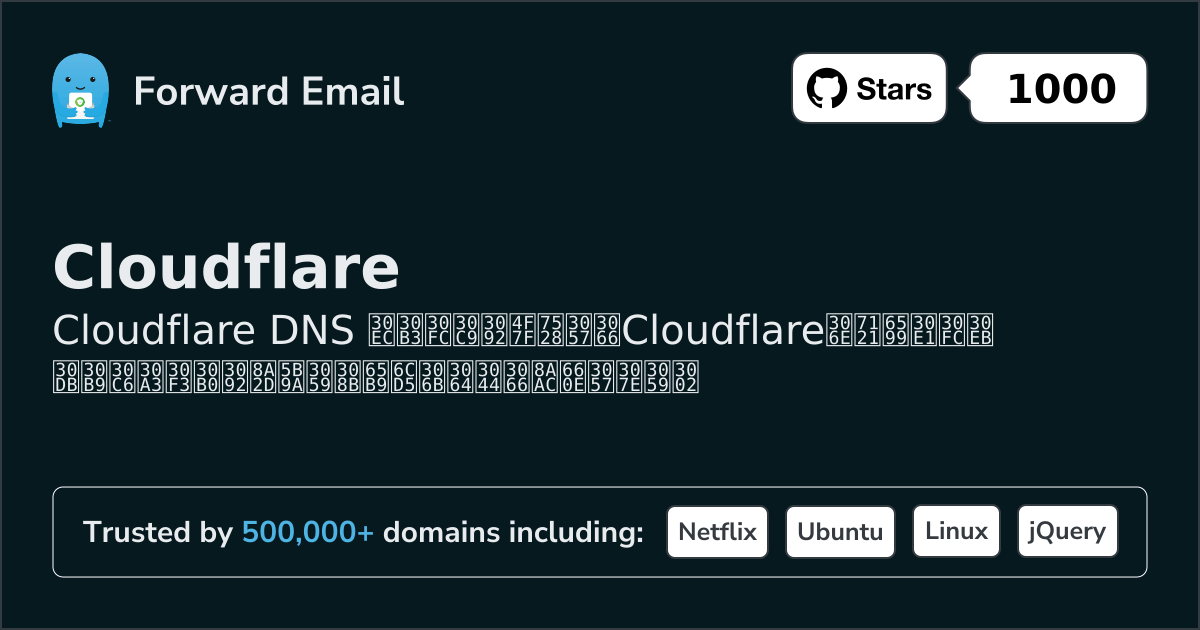Pick the Linux badge

[956, 532]
